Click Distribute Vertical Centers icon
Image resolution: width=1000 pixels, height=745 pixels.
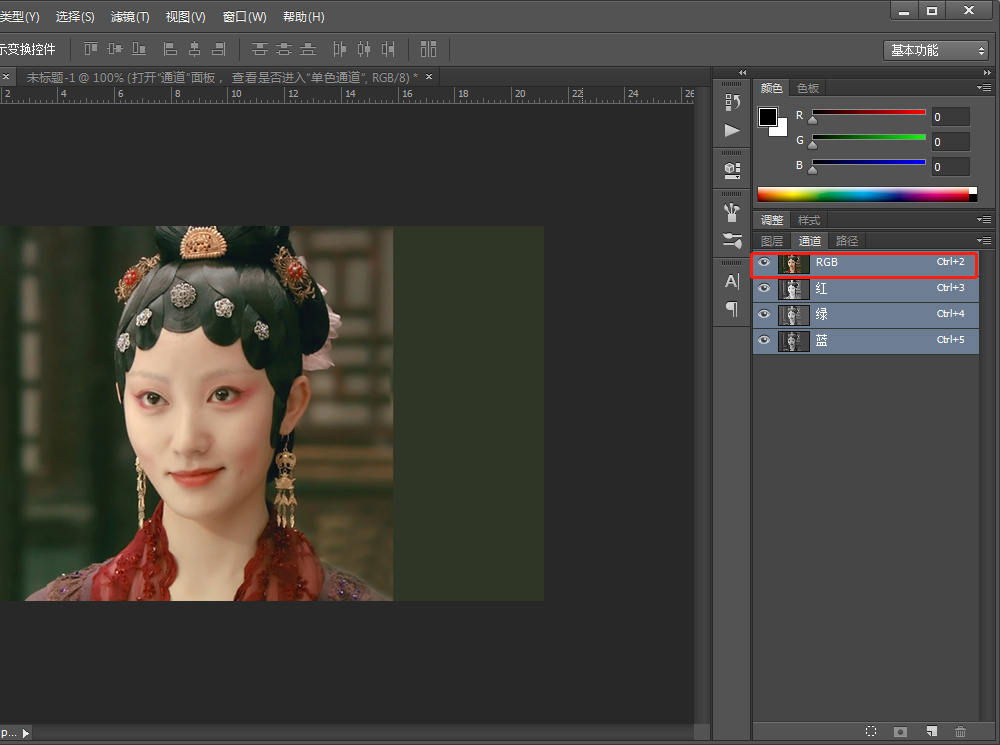point(284,48)
